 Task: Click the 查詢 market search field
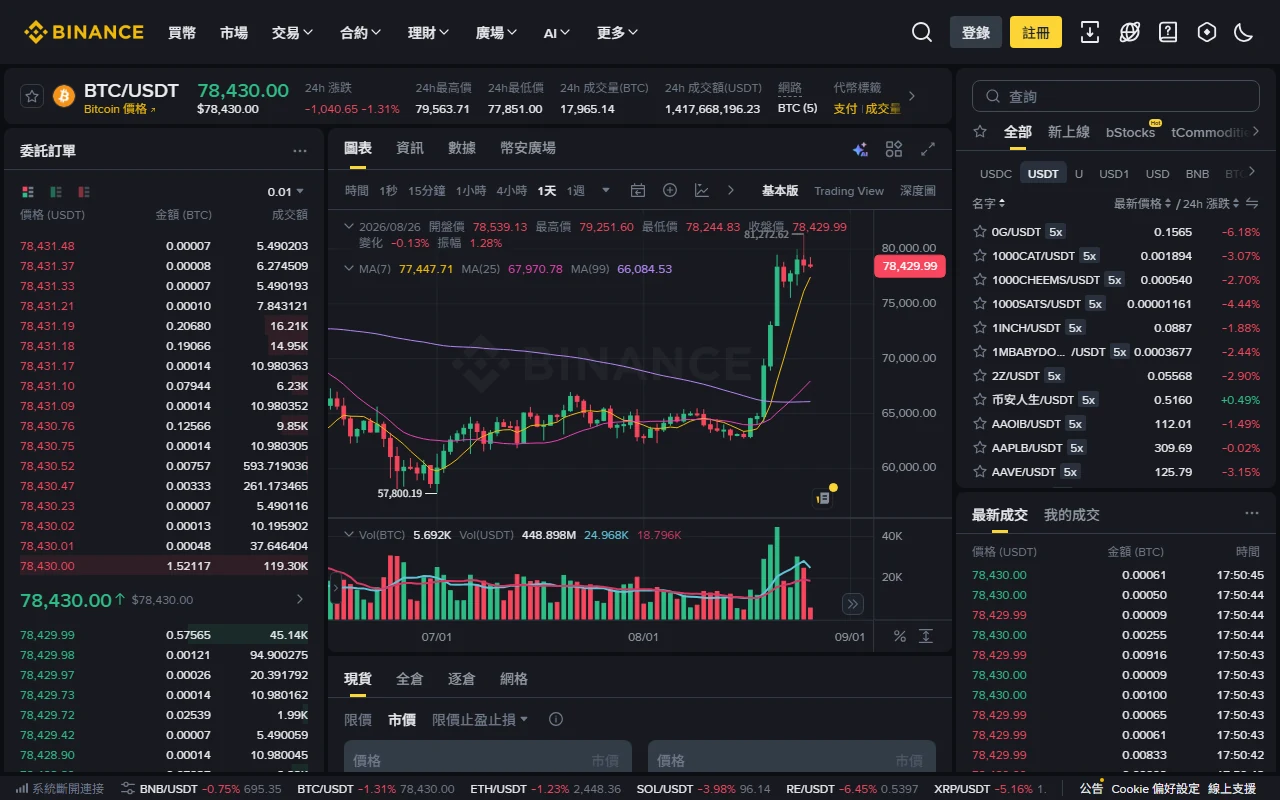pyautogui.click(x=1116, y=96)
